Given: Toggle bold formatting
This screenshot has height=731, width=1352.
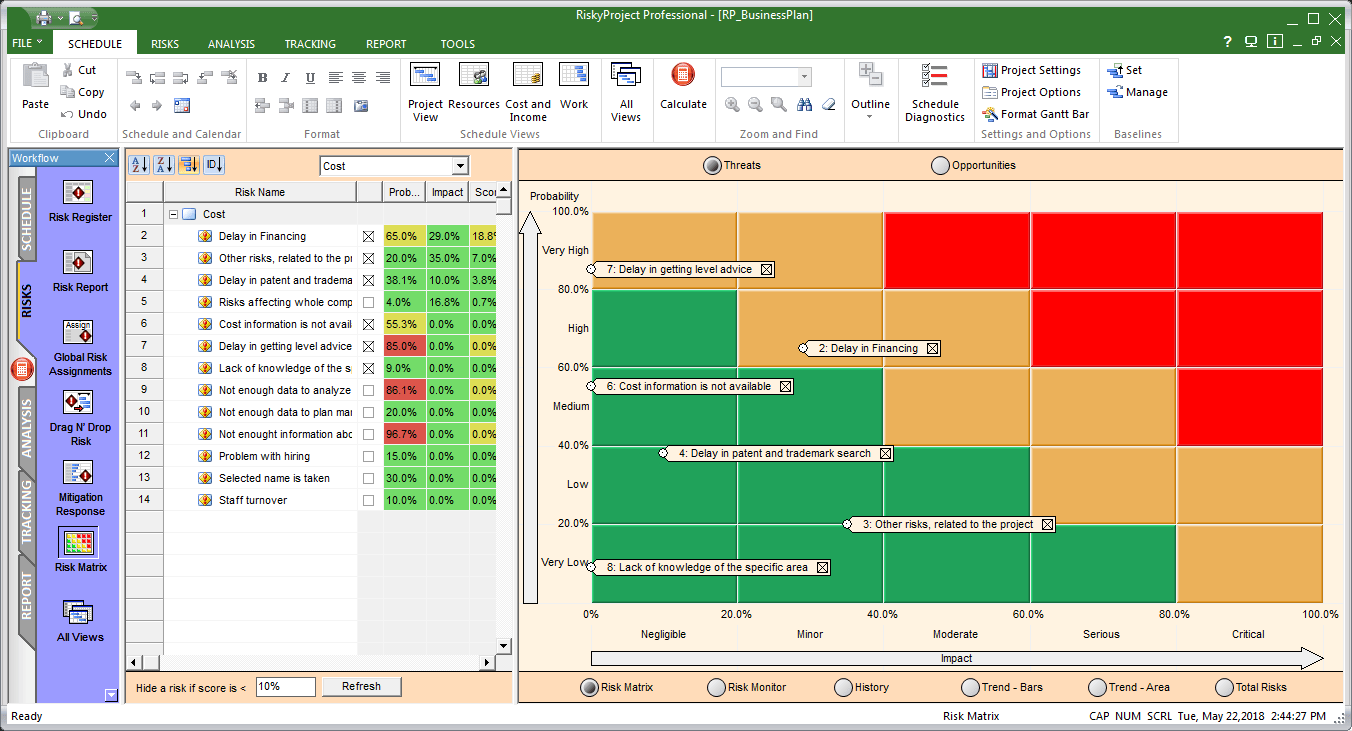Looking at the screenshot, I should click(x=262, y=78).
